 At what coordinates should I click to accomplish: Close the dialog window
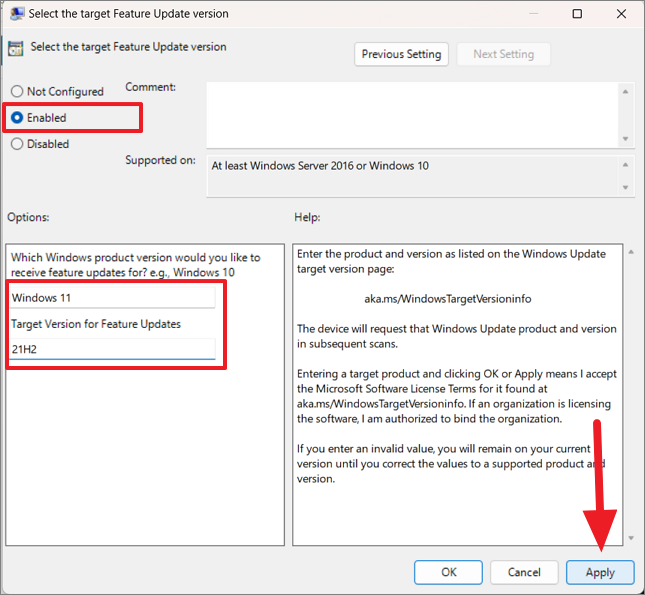point(621,14)
